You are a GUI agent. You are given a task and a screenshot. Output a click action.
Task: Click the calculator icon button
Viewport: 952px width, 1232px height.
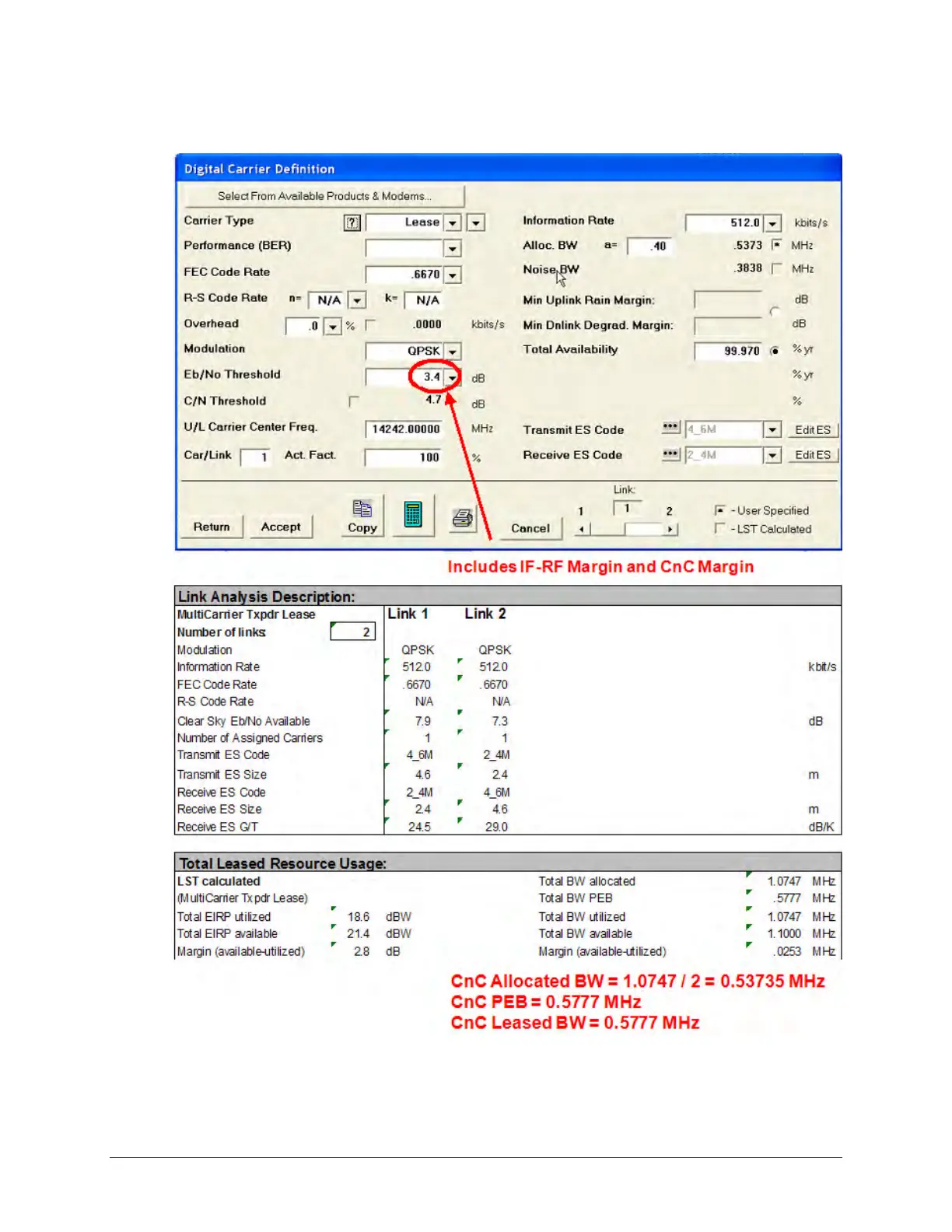point(413,515)
